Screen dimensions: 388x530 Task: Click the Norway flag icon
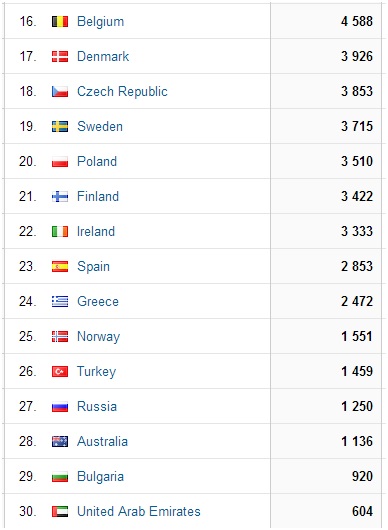[60, 336]
